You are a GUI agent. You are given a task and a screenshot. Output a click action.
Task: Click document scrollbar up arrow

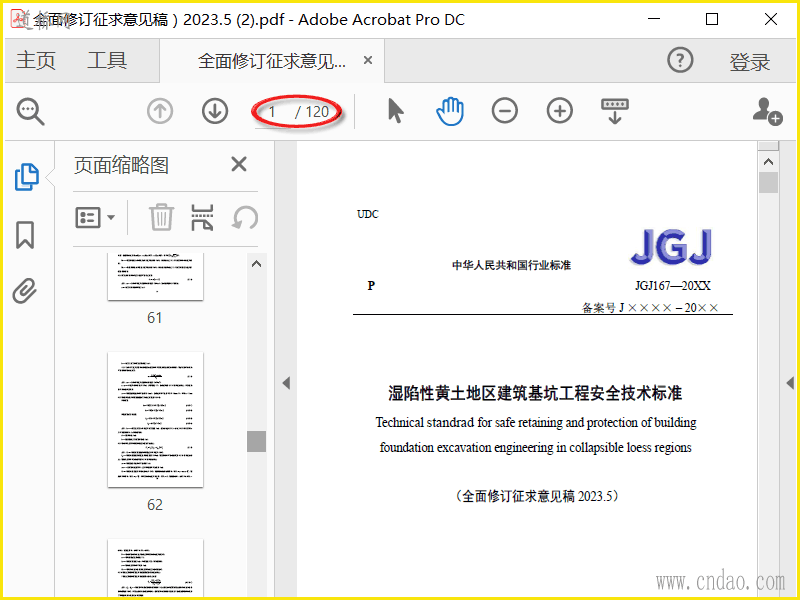[x=768, y=162]
